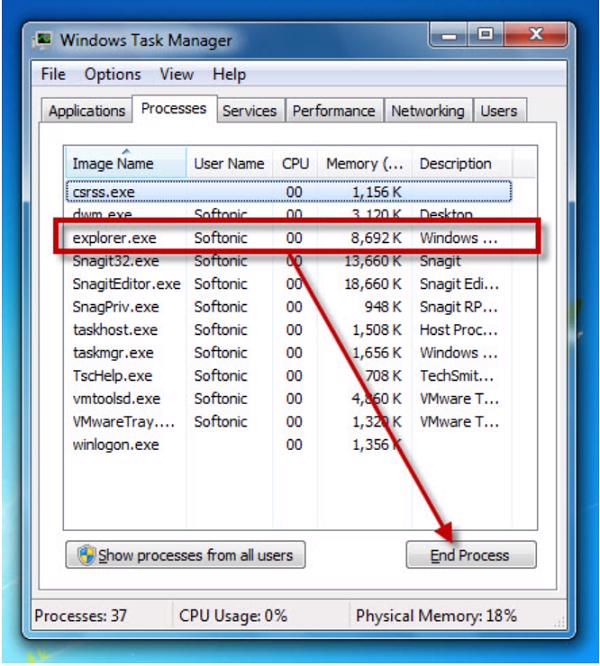The width and height of the screenshot is (600, 666).
Task: Select the vmtoolsd.exe process
Action: tap(289, 398)
